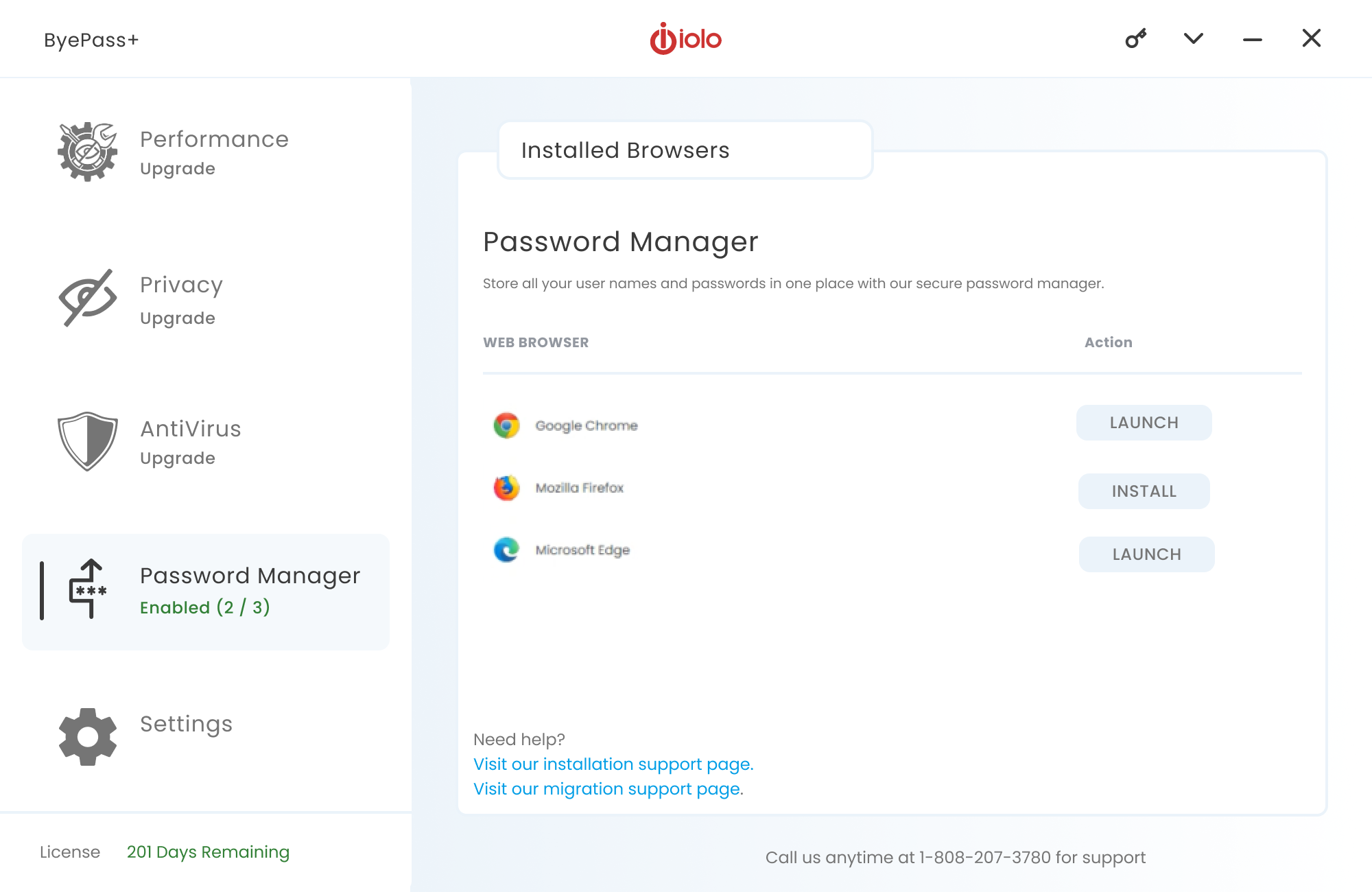Click the iolo logo
Image resolution: width=1372 pixels, height=892 pixels.
[686, 38]
